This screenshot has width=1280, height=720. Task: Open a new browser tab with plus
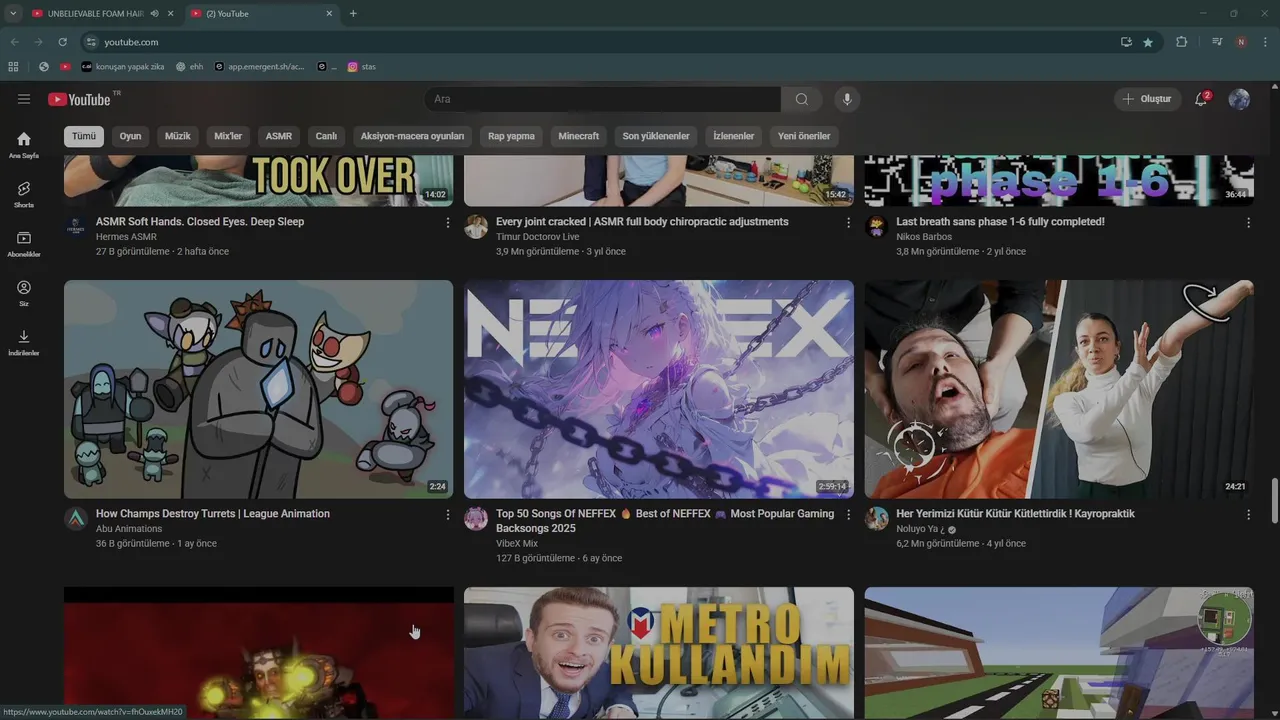pos(353,14)
